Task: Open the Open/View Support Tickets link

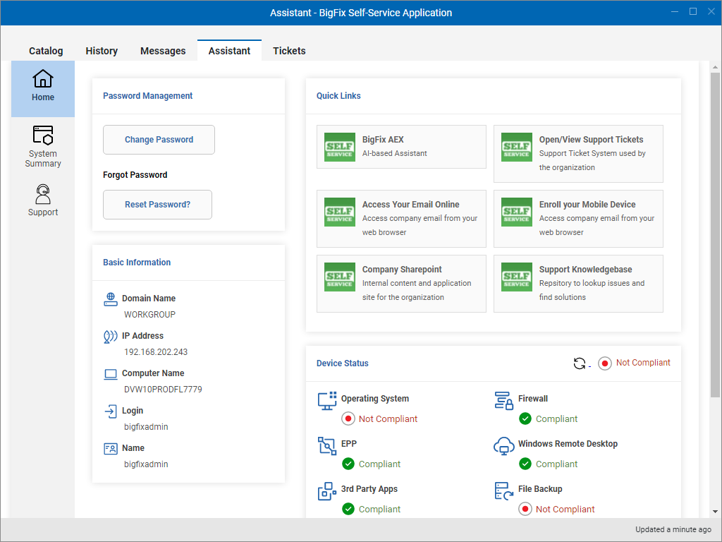Action: 578,154
